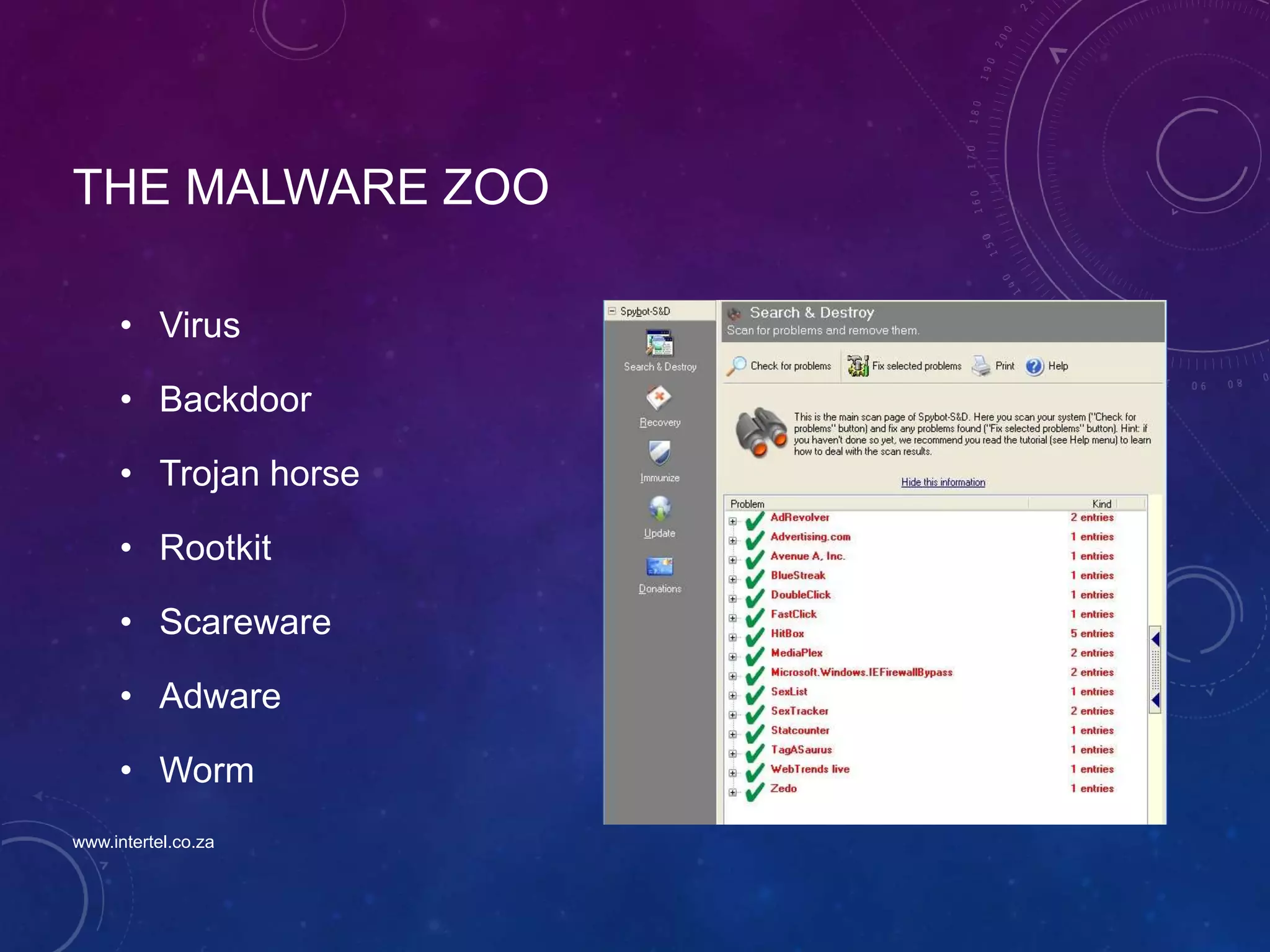The image size is (1270, 952).
Task: Uncheck the Microsoft.Windows.IEFirewallBypass checkmark
Action: click(x=755, y=676)
